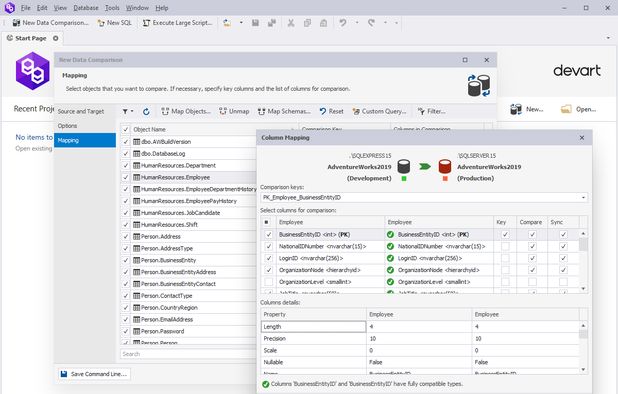The width and height of the screenshot is (618, 394).
Task: Click the Refresh icon in Mapping toolbar
Action: click(146, 112)
